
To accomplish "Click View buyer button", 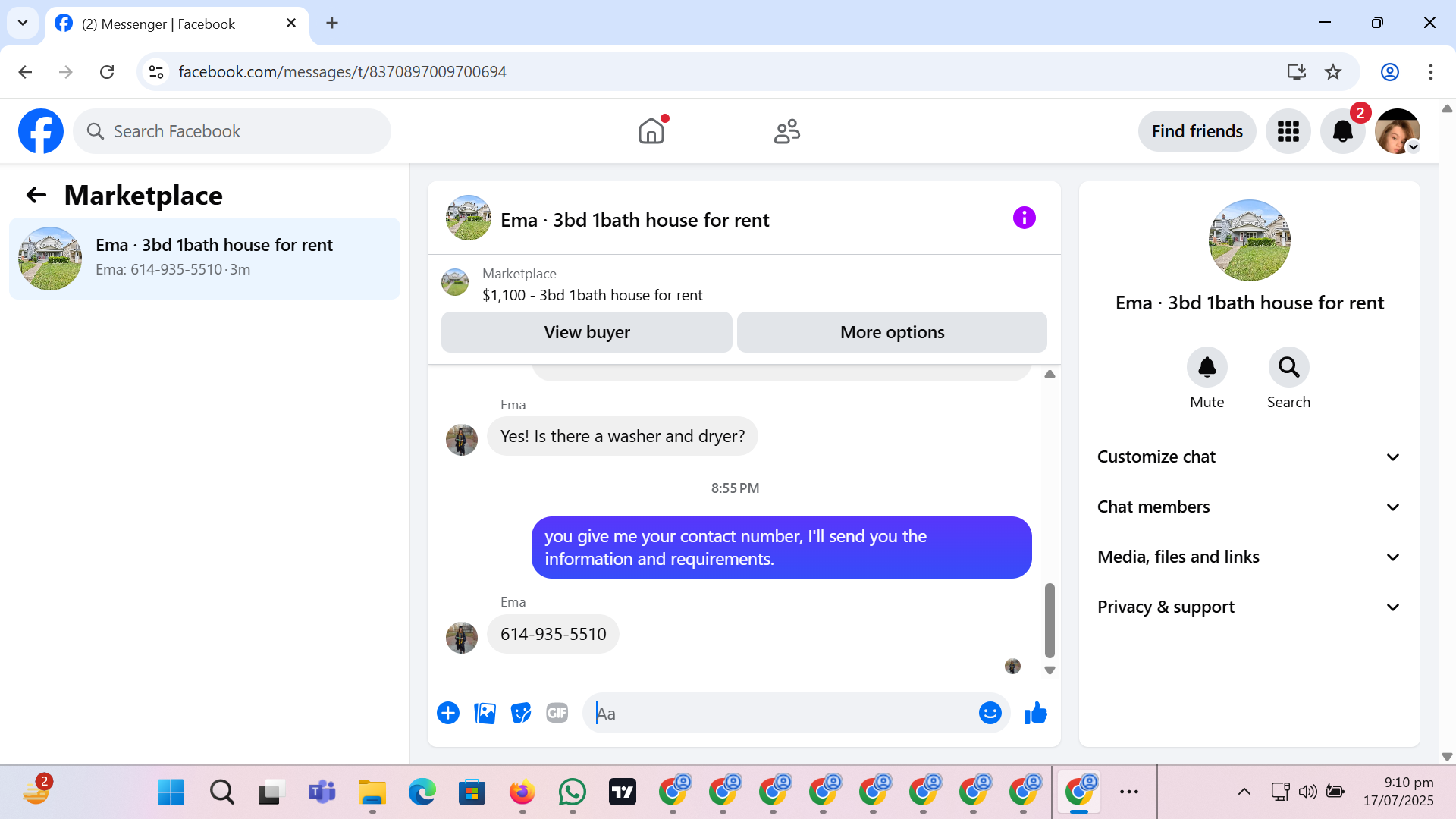I will point(587,332).
